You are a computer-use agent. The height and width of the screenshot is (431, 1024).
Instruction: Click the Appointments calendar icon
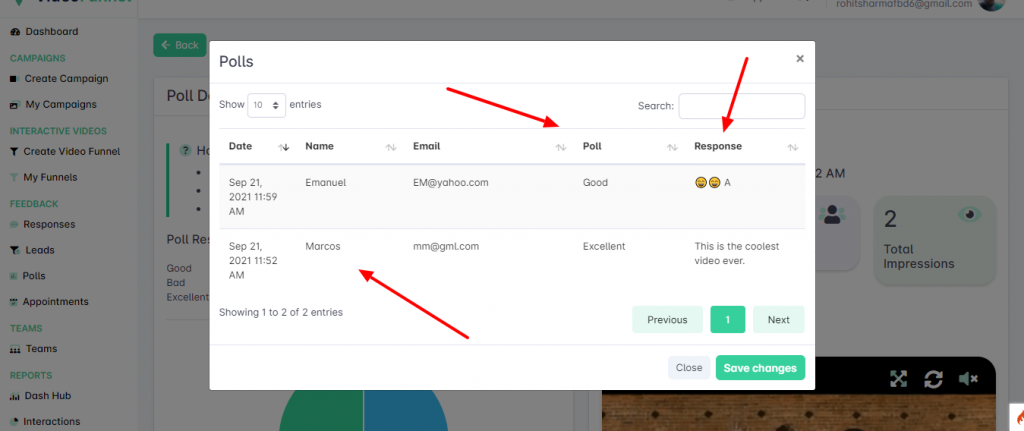point(14,302)
